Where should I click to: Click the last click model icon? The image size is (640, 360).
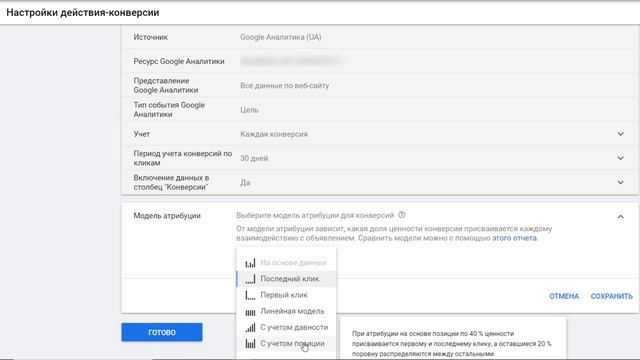pyautogui.click(x=250, y=279)
